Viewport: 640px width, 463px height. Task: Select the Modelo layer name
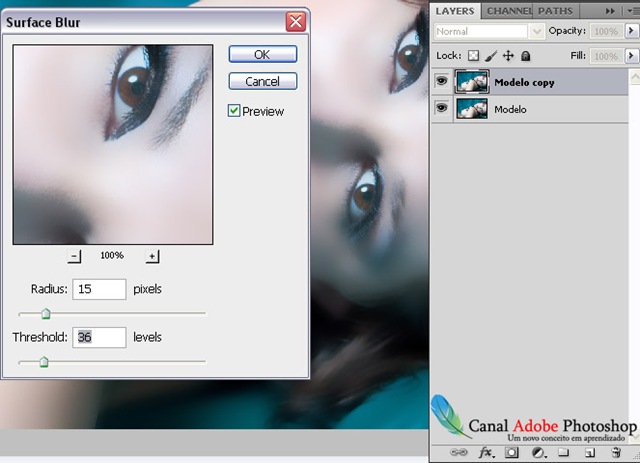[x=510, y=109]
